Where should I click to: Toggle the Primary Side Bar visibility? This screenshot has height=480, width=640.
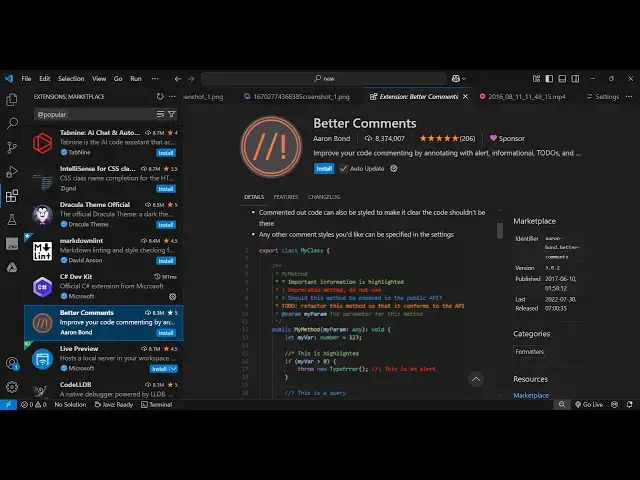(x=549, y=78)
